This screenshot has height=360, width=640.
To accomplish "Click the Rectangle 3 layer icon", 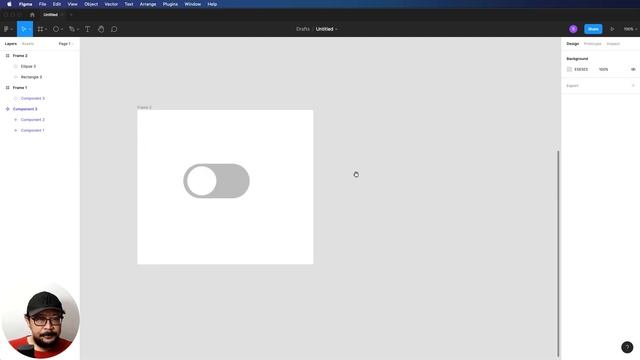I will pos(16,77).
